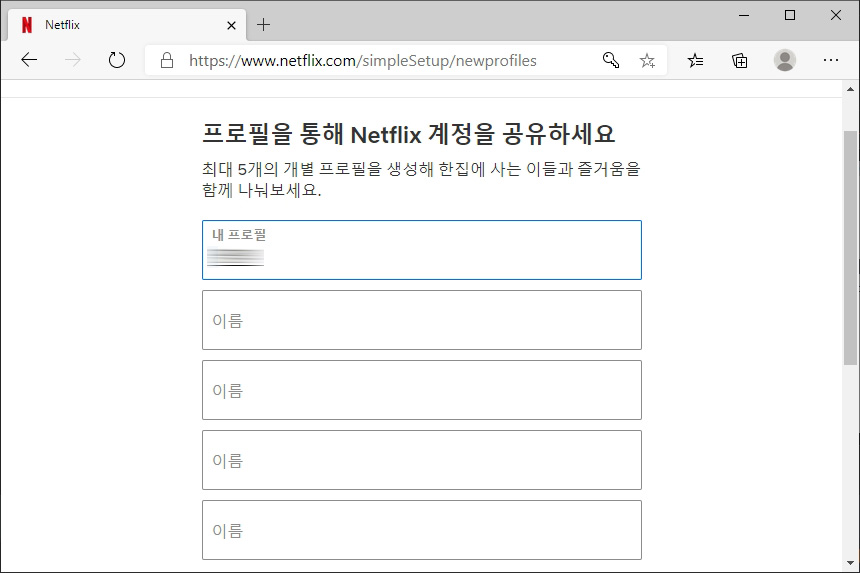Screen dimensions: 860x573
Task: Click the fourth empty 이름 field
Action: click(x=422, y=530)
